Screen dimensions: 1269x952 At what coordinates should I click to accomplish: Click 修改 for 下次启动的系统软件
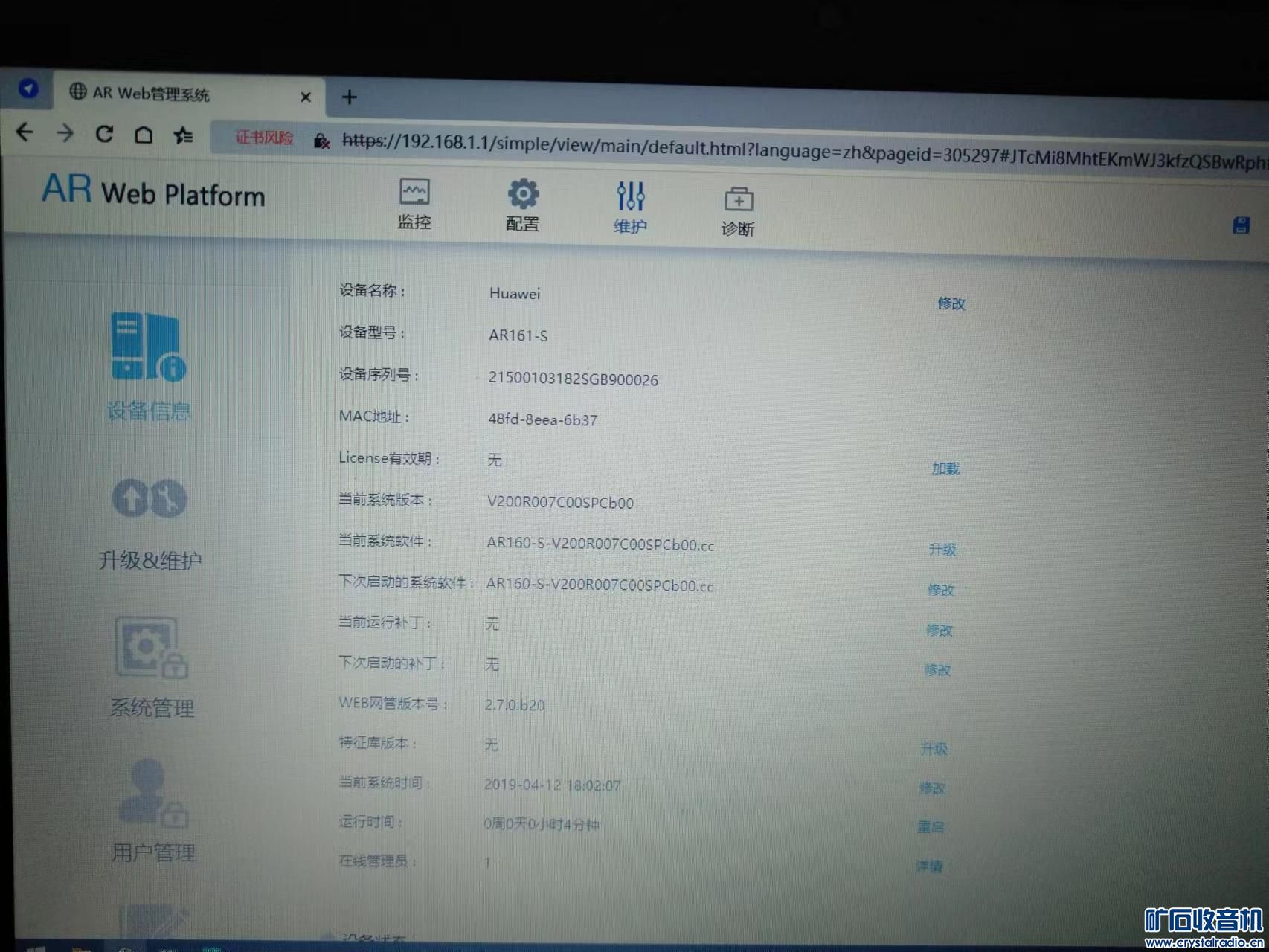pyautogui.click(x=940, y=590)
